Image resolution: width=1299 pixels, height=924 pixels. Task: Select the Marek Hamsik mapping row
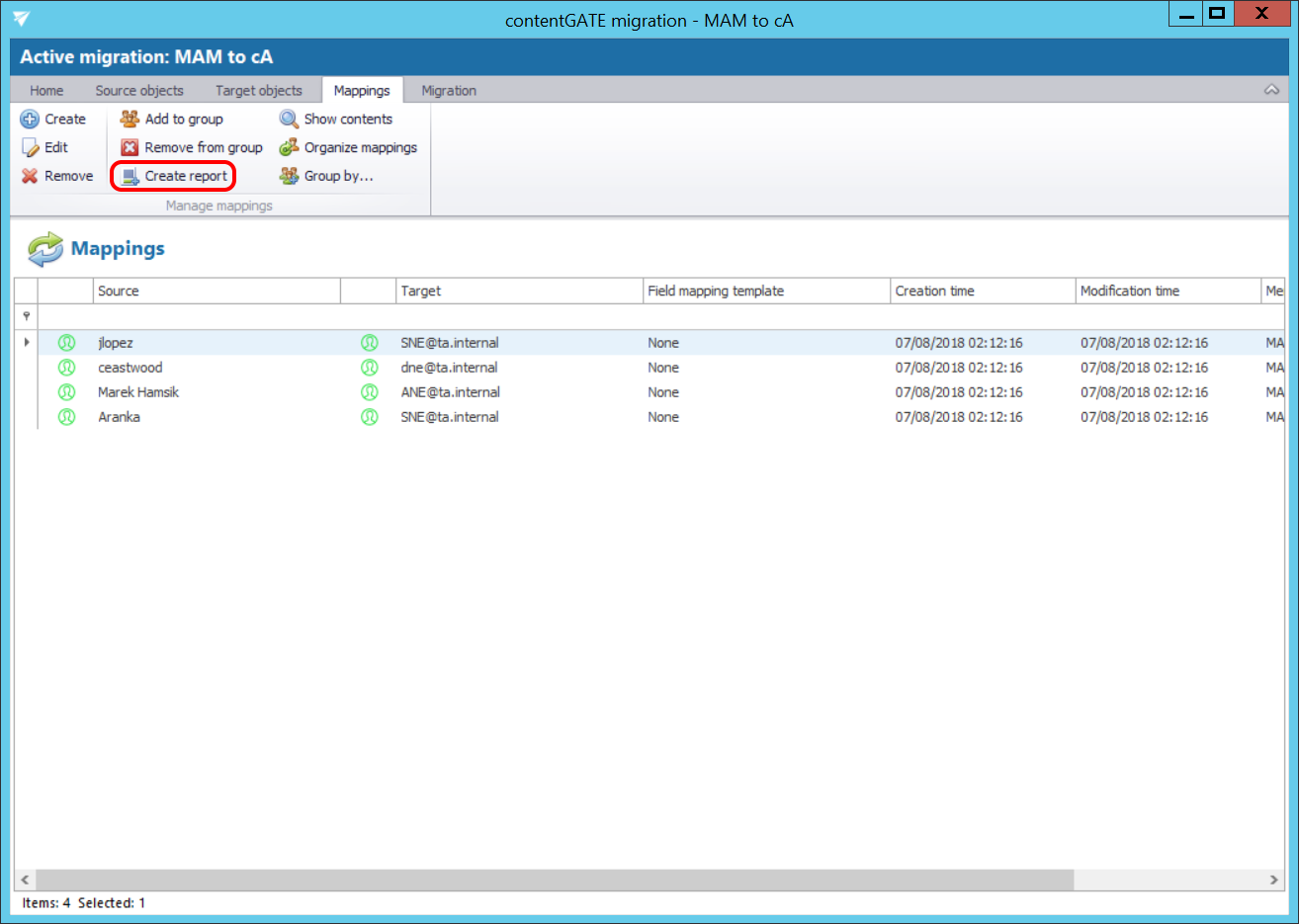point(138,392)
